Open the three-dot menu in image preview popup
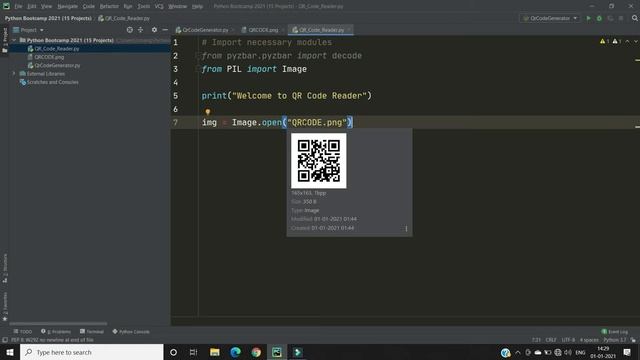640x360 pixels. [406, 229]
